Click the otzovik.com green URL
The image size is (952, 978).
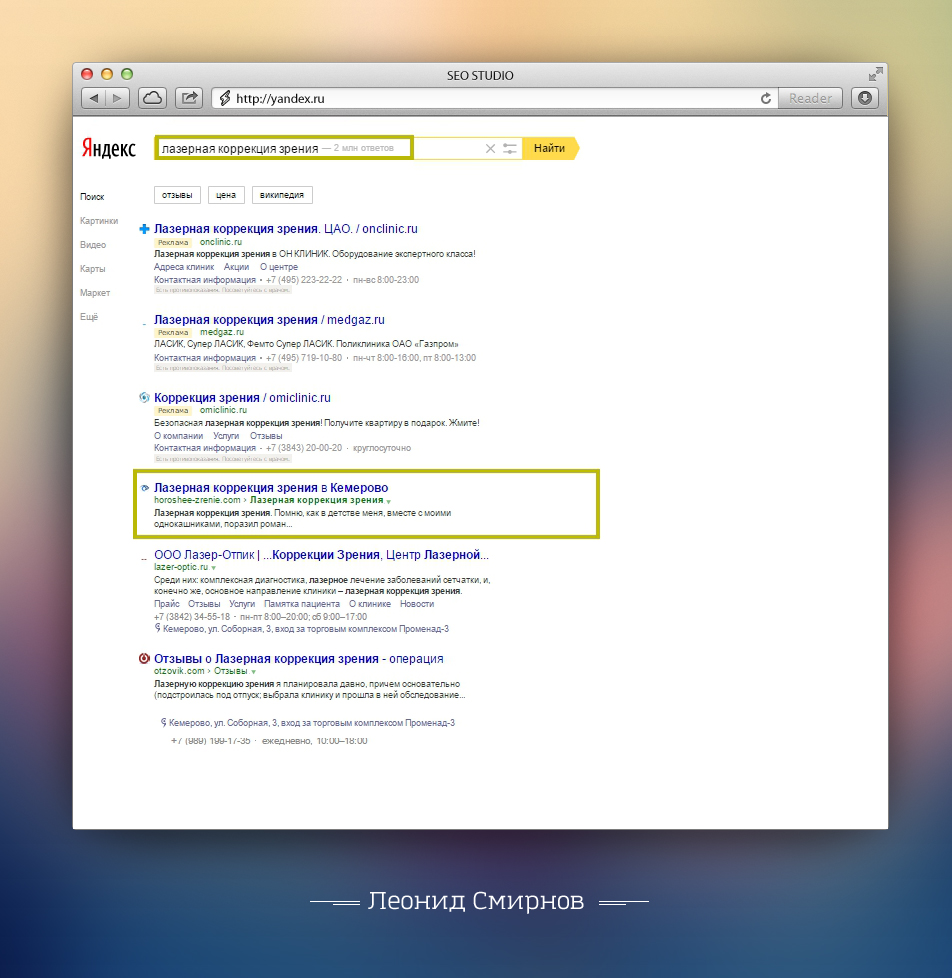coord(179,671)
